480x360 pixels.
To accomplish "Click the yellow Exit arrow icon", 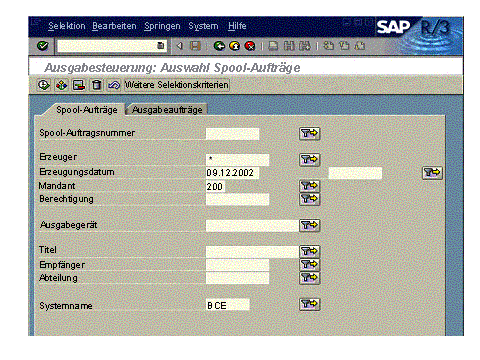I will (235, 46).
